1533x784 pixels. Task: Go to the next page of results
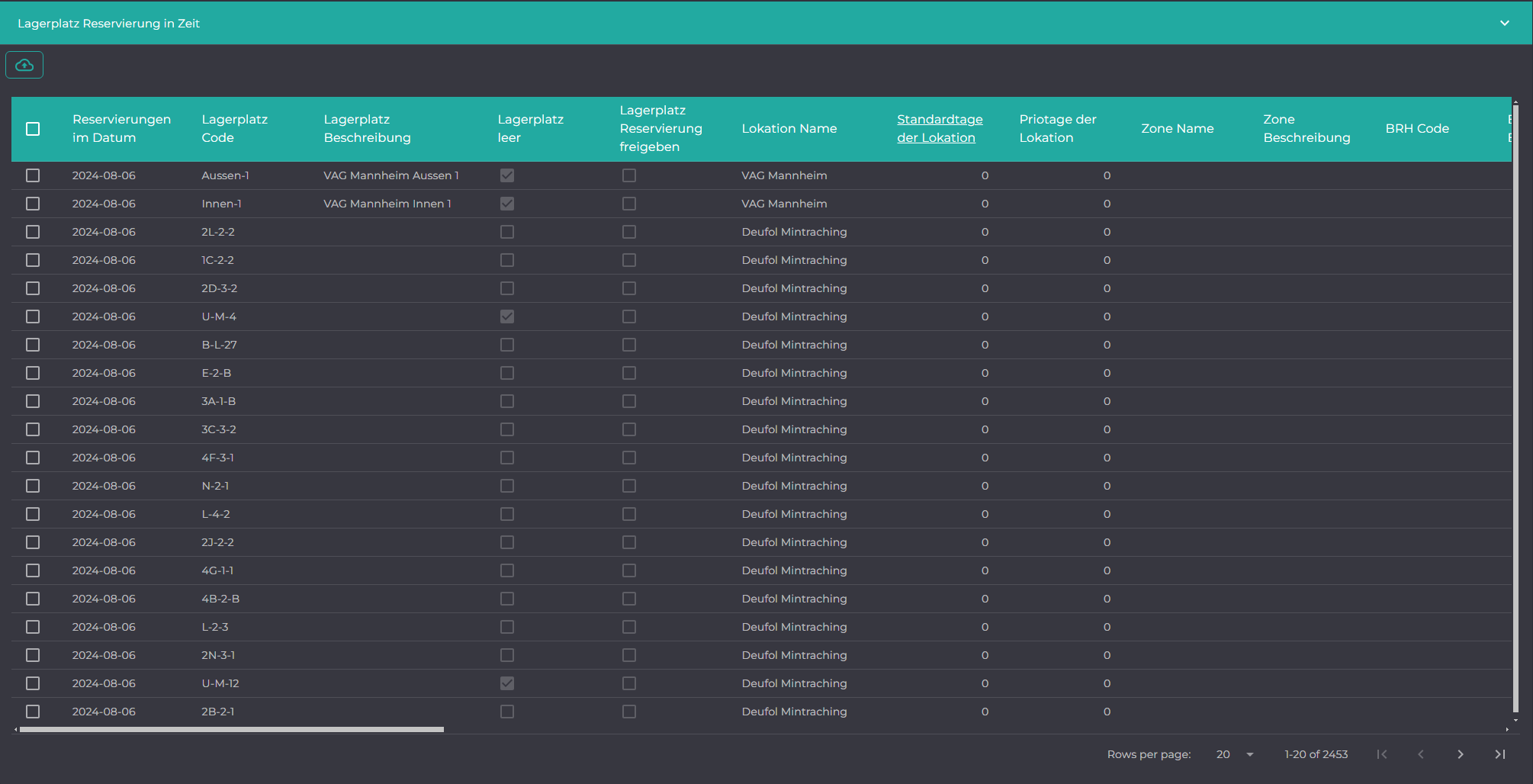click(x=1461, y=754)
